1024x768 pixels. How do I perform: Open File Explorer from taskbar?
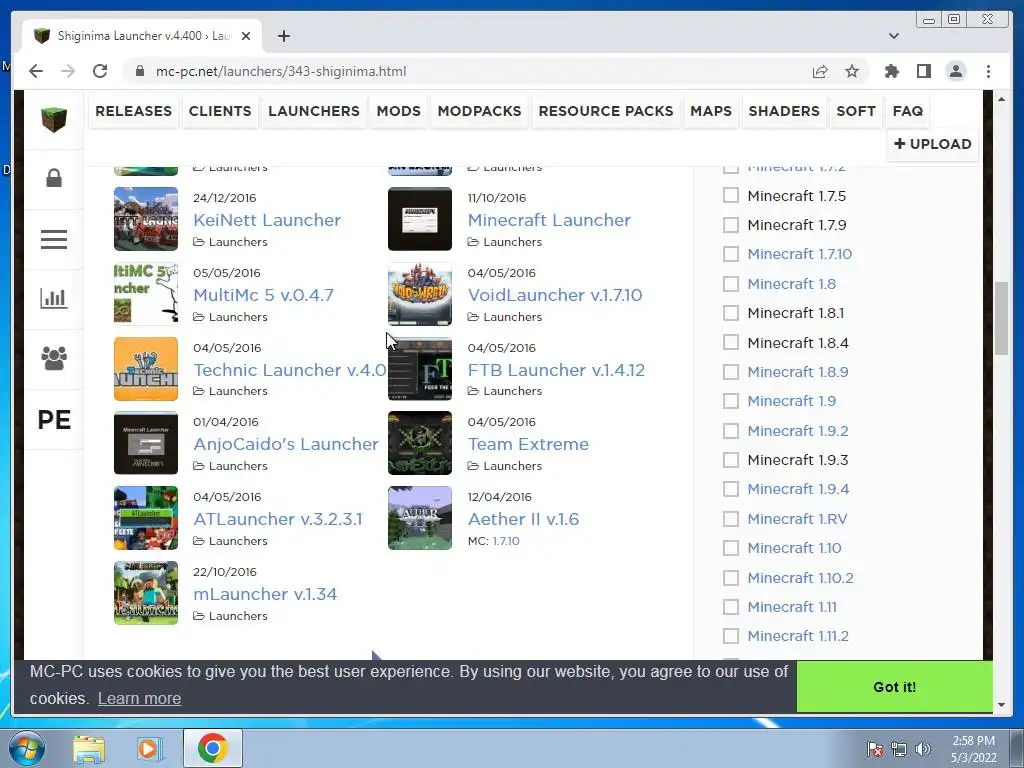[x=89, y=749]
